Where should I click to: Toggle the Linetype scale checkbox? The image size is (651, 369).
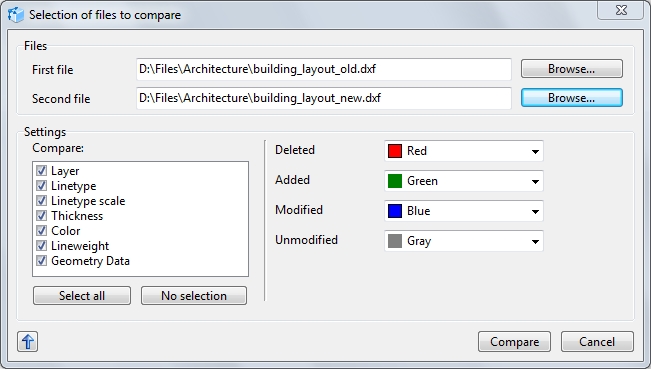click(x=42, y=200)
